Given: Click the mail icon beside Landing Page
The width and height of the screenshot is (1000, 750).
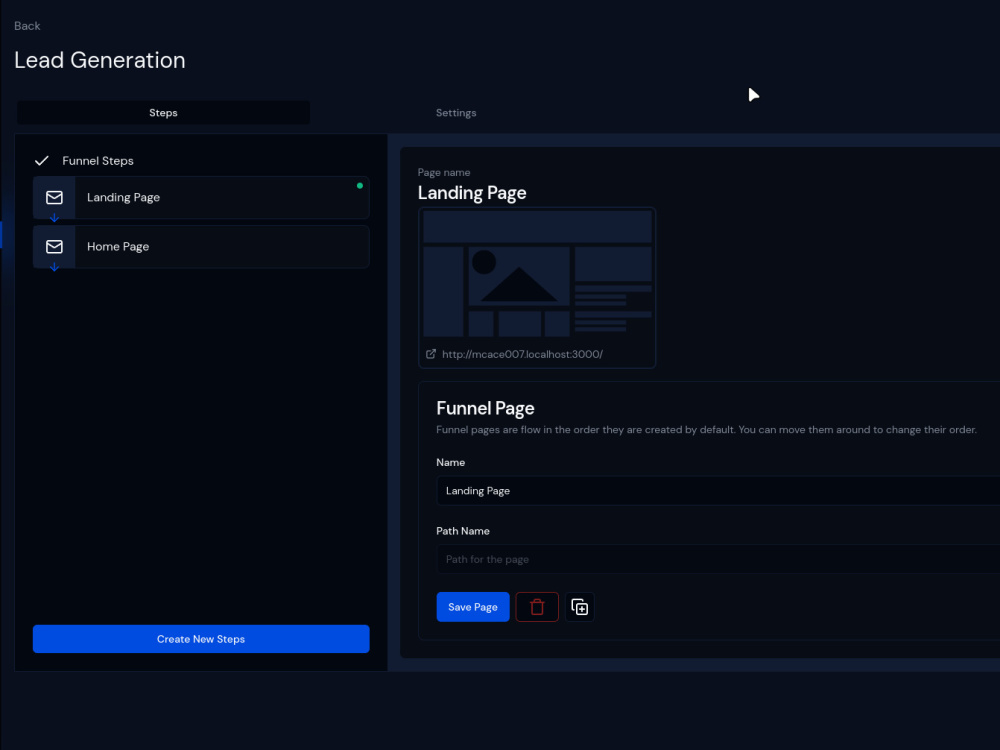Looking at the screenshot, I should 54,198.
